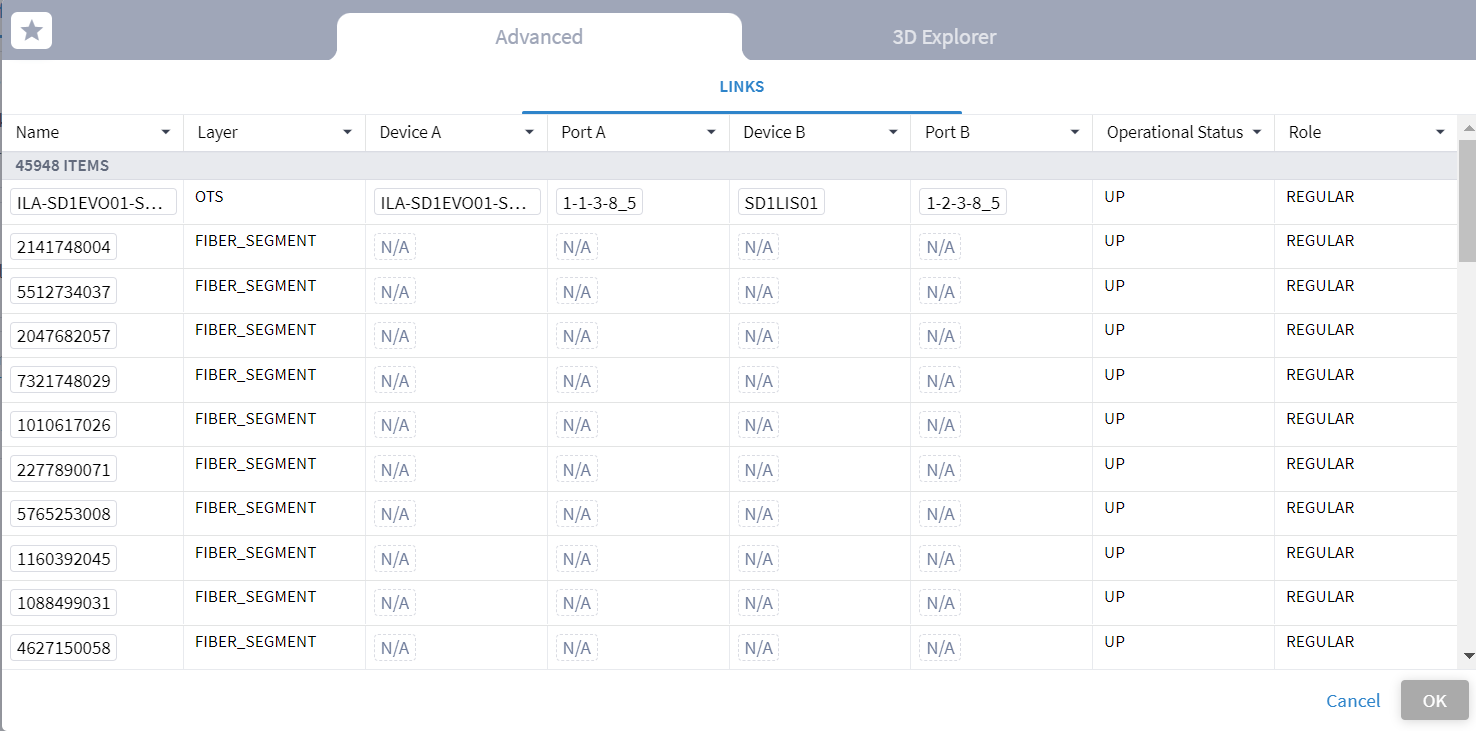Viewport: 1476px width, 731px height.
Task: Select link 5512734037
Action: tap(63, 292)
